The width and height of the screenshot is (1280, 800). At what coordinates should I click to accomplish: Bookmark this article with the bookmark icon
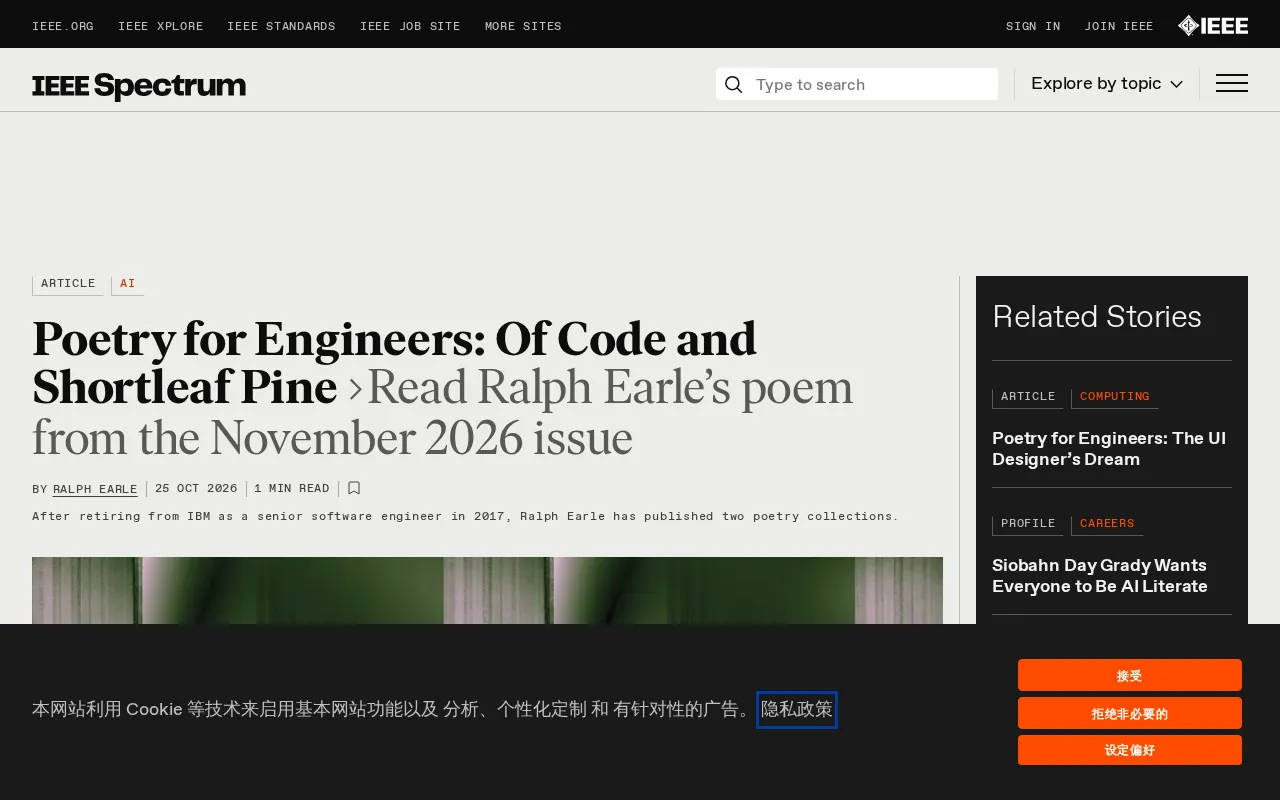354,489
